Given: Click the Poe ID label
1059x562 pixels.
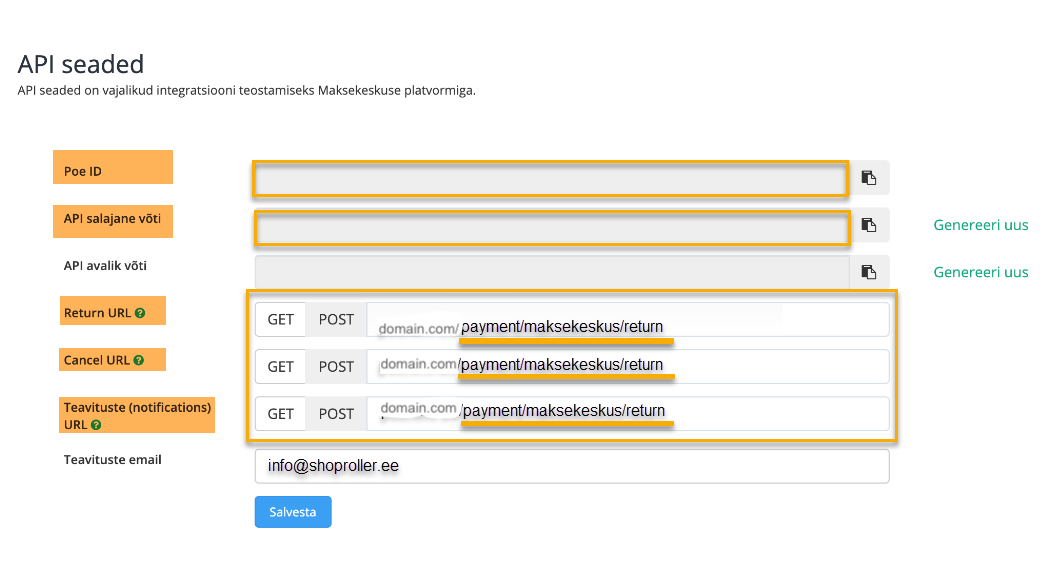Looking at the screenshot, I should pos(82,172).
